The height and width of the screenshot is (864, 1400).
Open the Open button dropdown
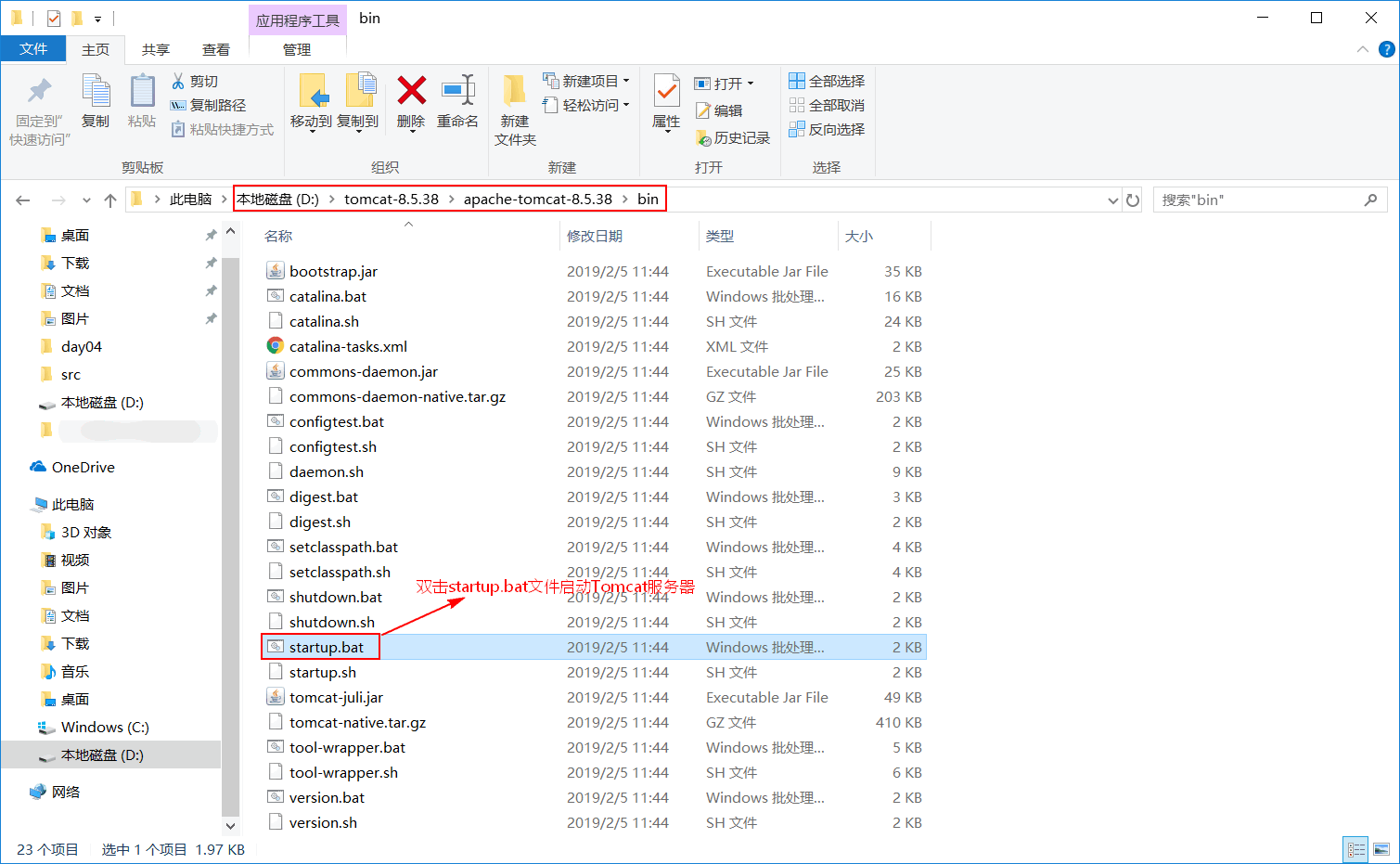751,84
